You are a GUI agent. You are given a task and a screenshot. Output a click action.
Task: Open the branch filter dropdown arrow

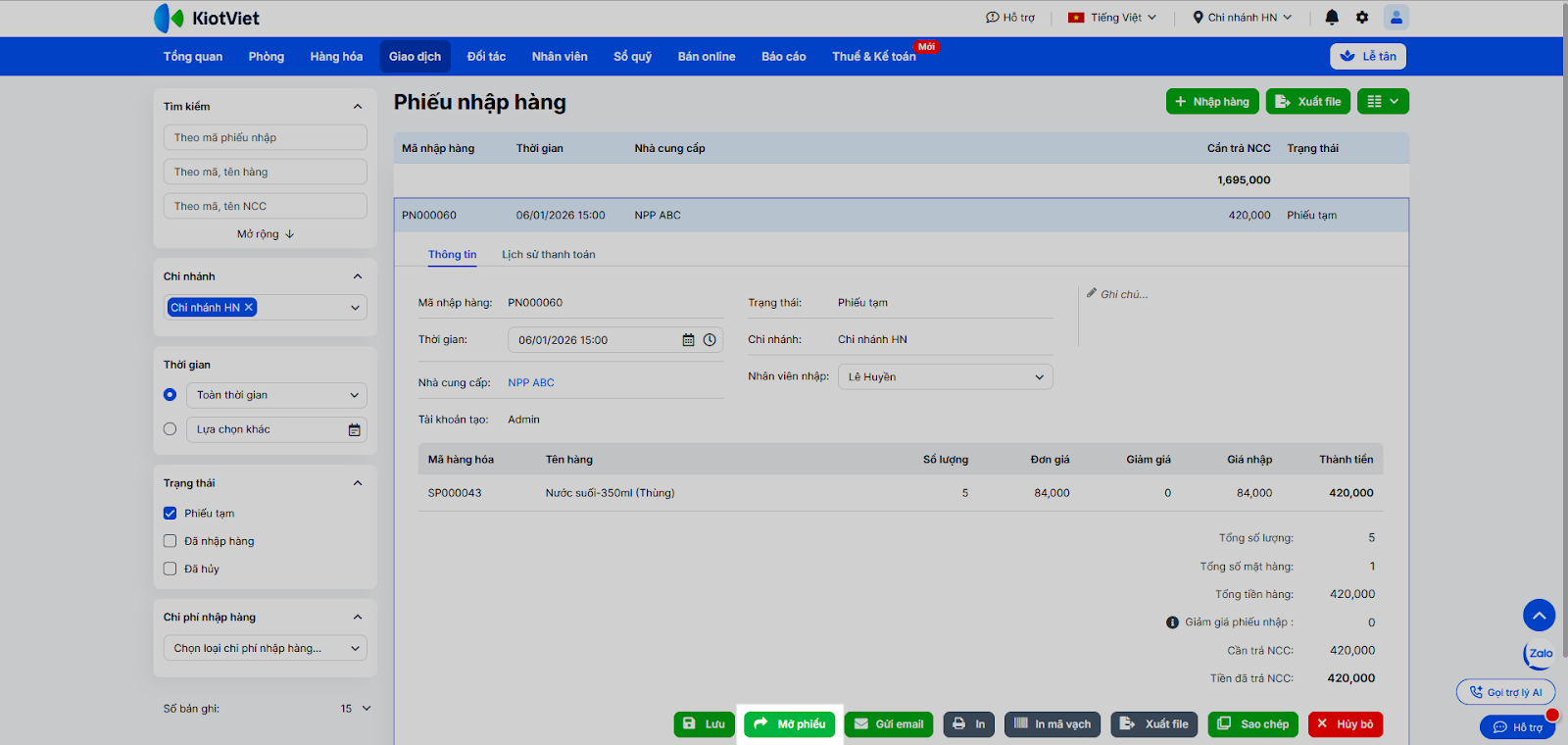point(355,308)
